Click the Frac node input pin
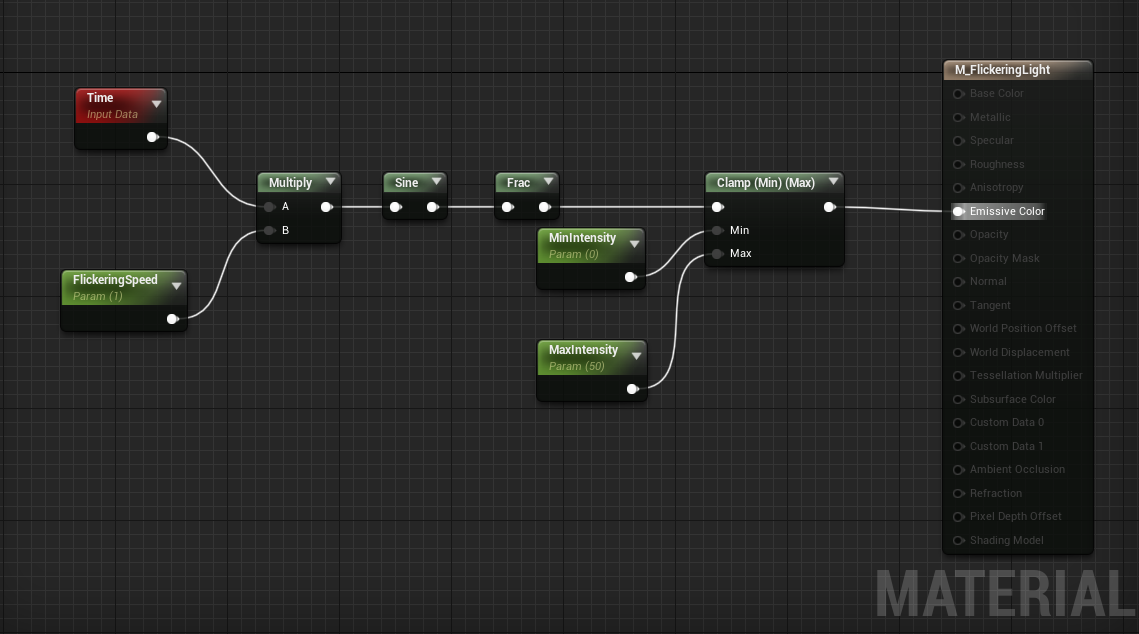Viewport: 1139px width, 634px height. point(508,207)
